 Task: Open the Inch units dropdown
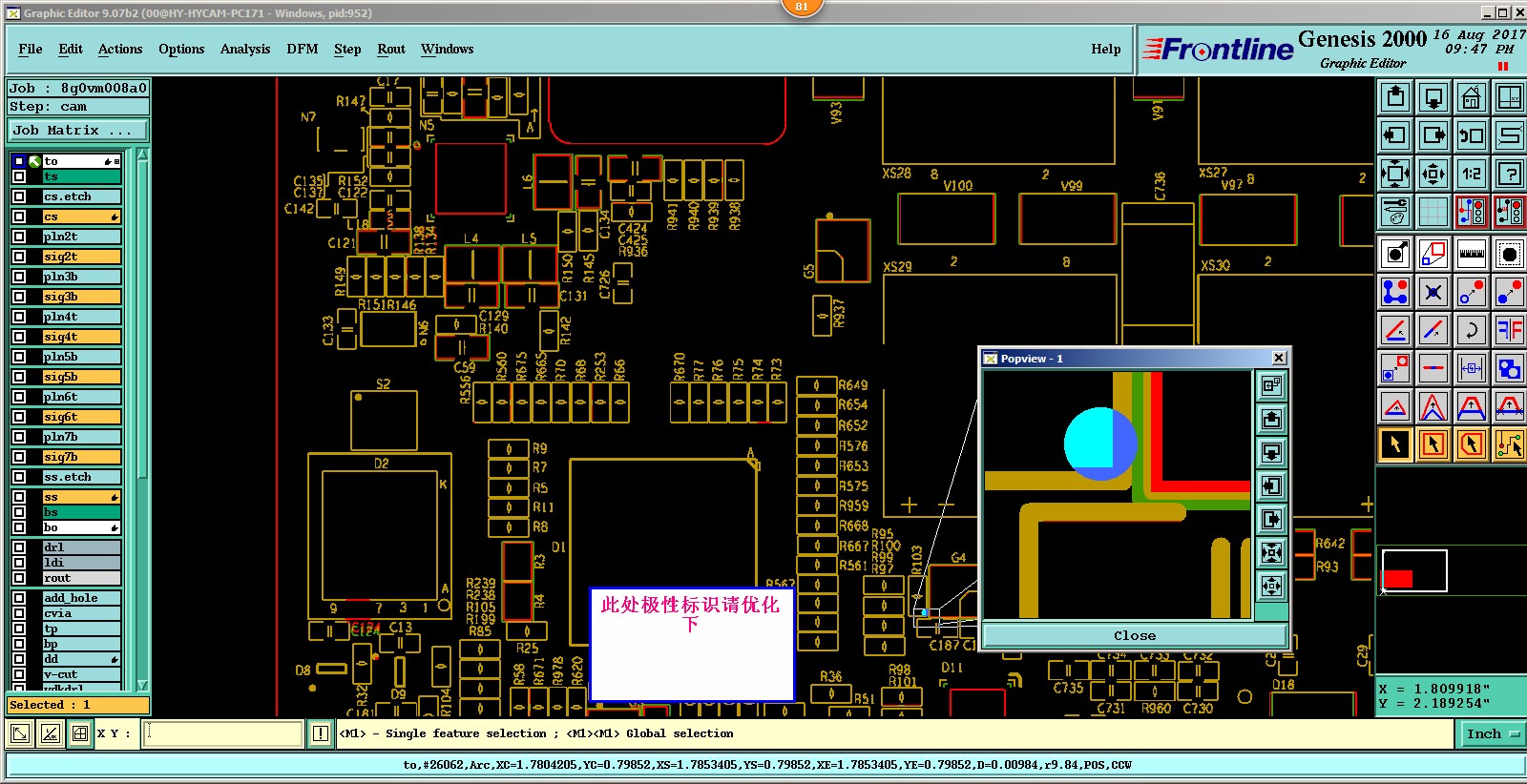[x=1493, y=733]
